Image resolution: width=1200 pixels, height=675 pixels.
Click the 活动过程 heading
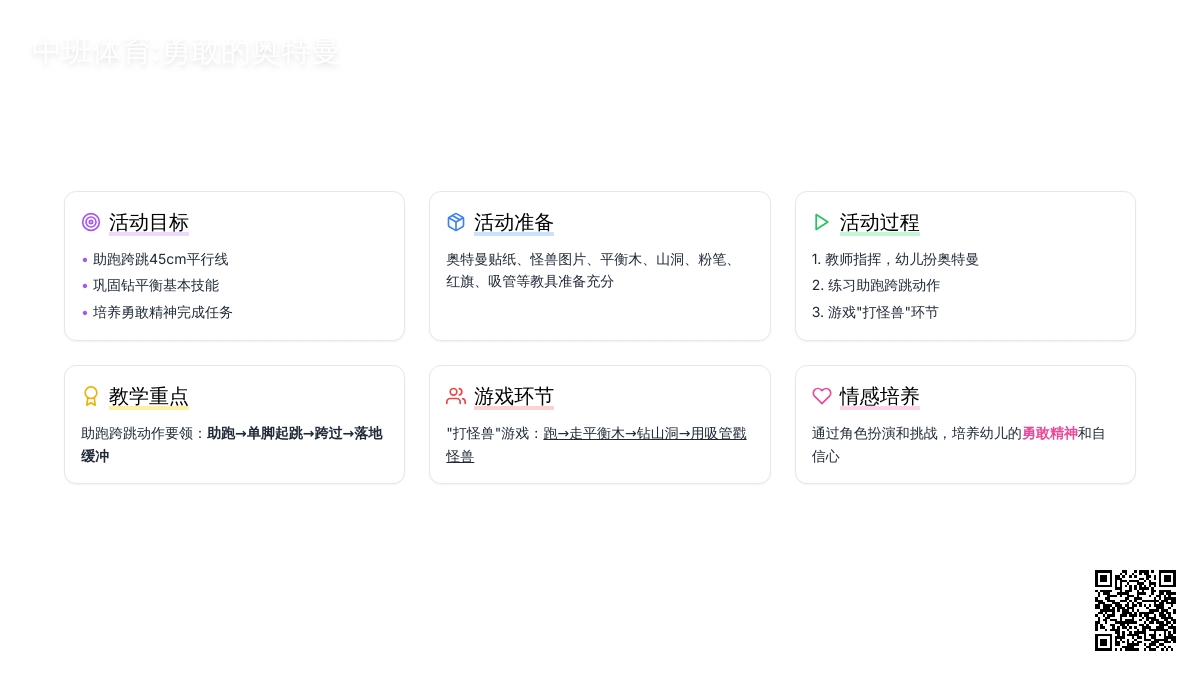880,222
